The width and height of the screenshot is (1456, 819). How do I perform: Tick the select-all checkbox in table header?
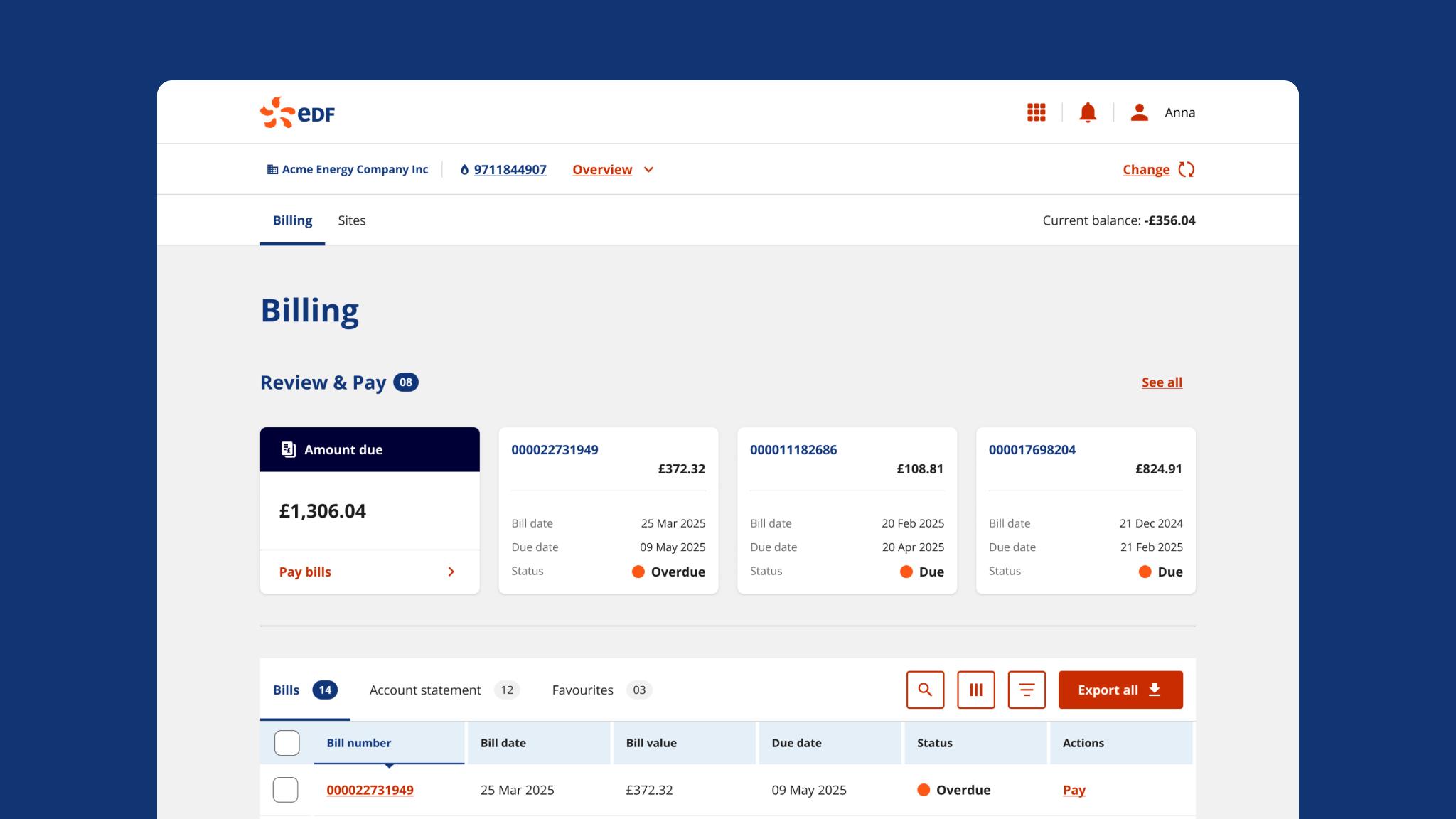pos(287,743)
